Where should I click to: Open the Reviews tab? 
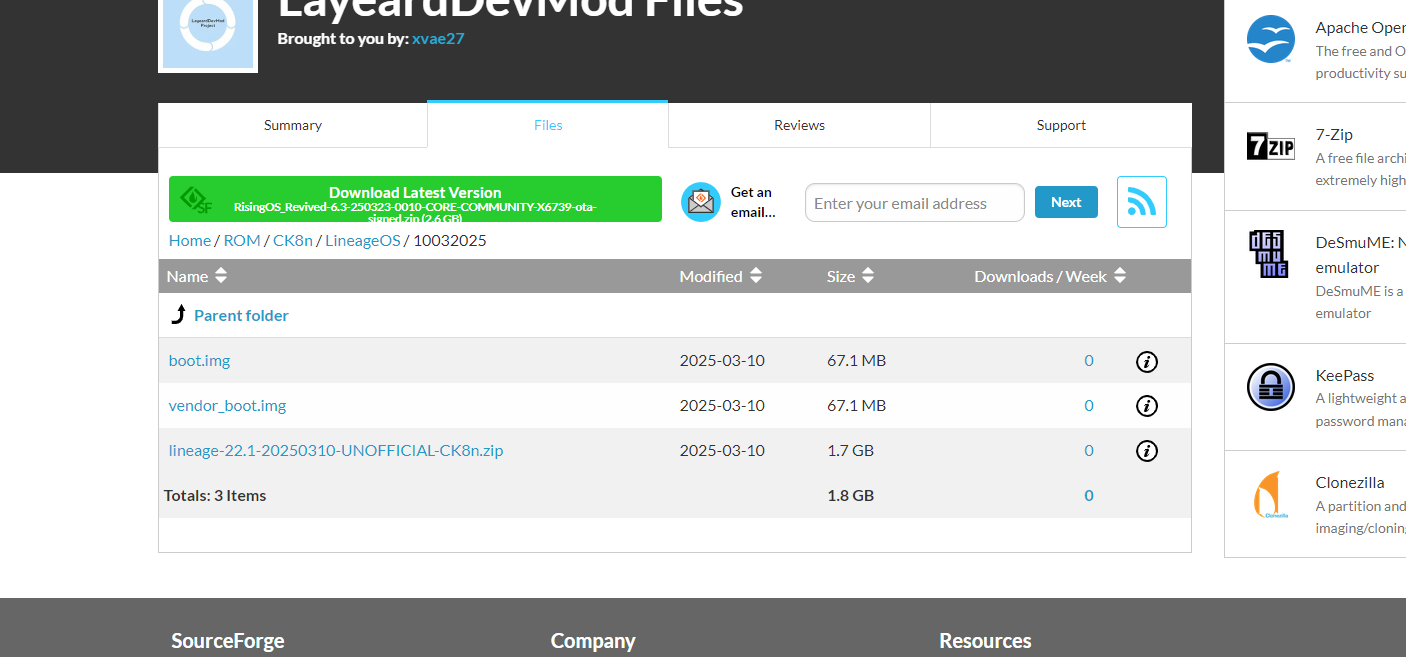(x=799, y=125)
